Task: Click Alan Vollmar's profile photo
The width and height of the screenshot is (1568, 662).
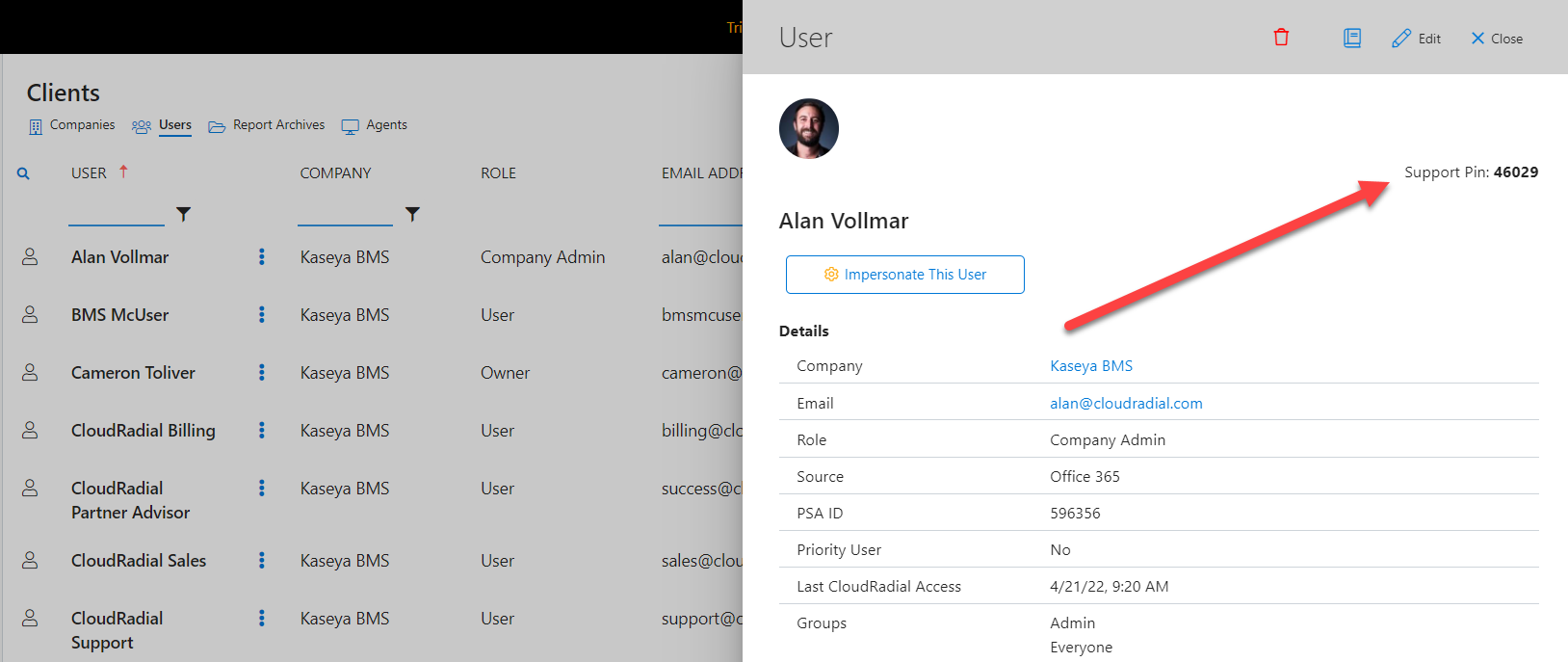Action: point(809,128)
